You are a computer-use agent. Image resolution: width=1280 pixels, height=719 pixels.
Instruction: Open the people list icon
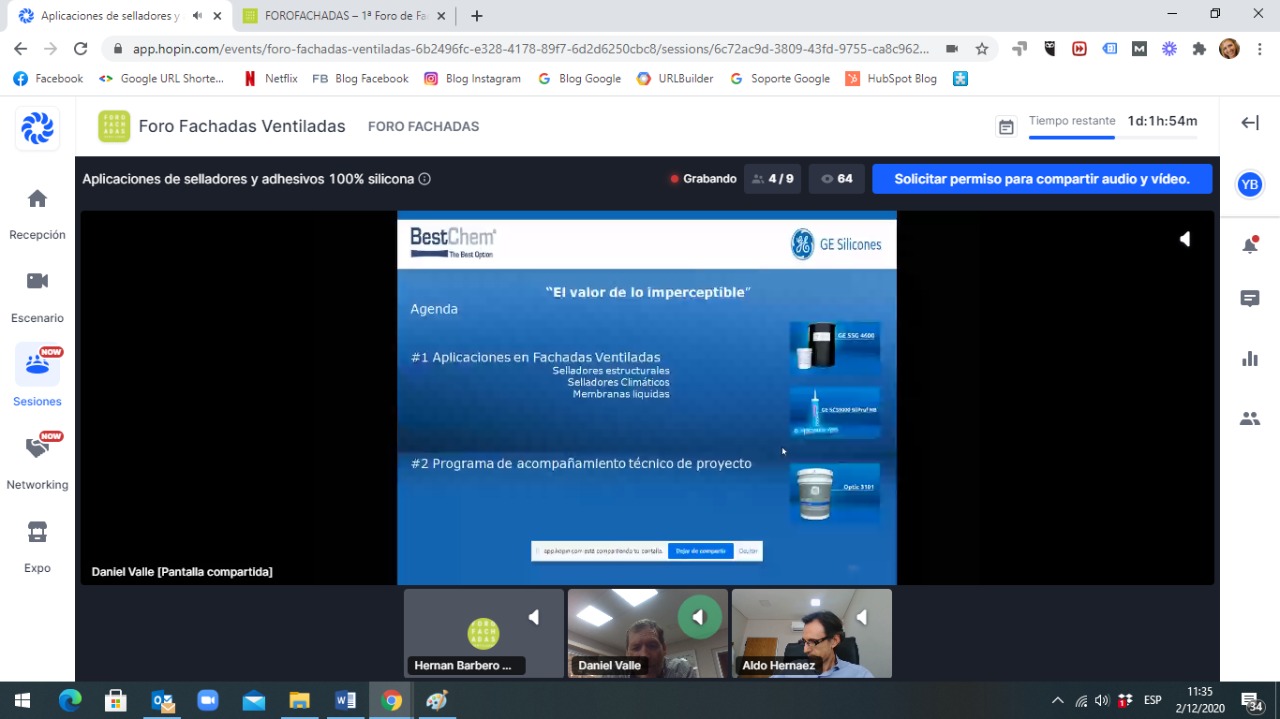[x=1250, y=418]
